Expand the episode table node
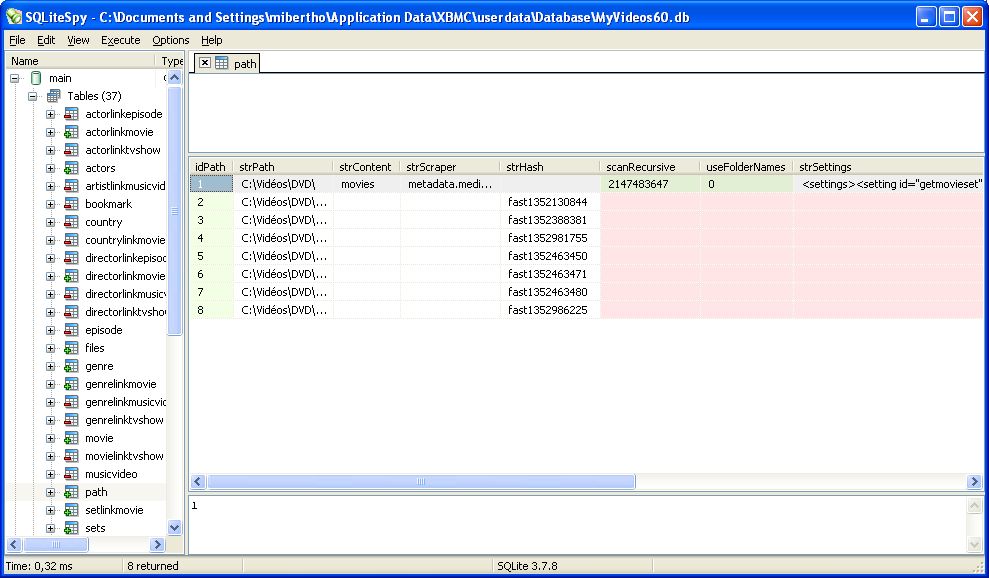989x578 pixels. 50,330
